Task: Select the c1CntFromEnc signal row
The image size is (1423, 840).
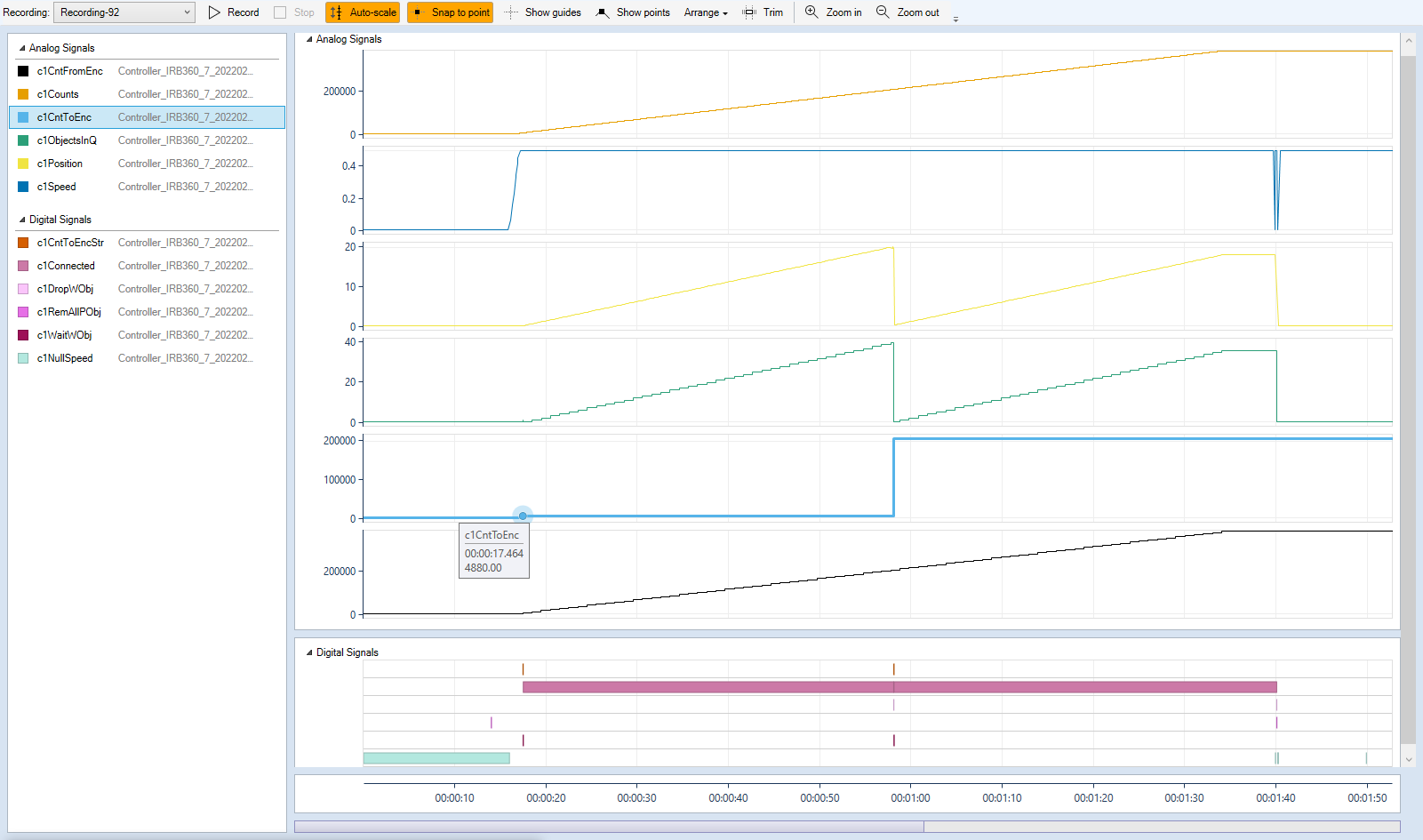Action: point(147,71)
